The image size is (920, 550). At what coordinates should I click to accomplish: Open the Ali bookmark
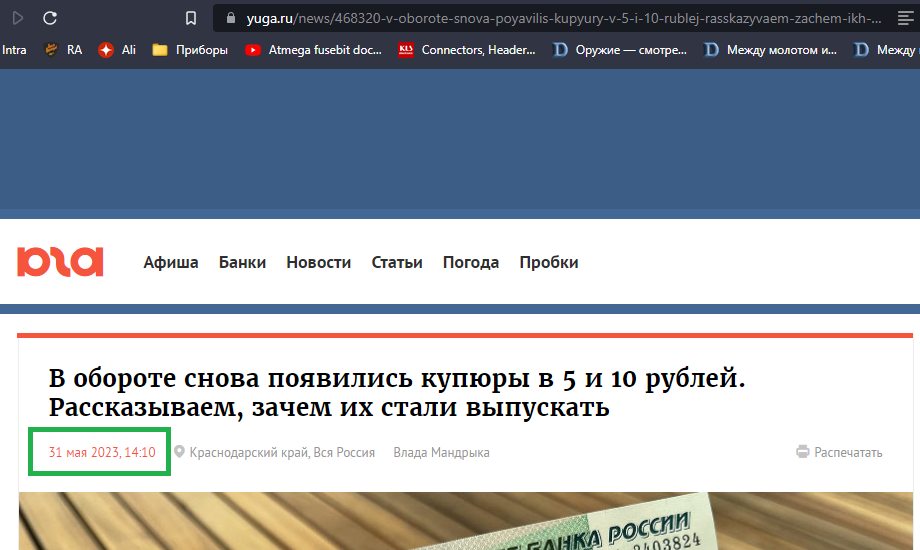pyautogui.click(x=117, y=50)
